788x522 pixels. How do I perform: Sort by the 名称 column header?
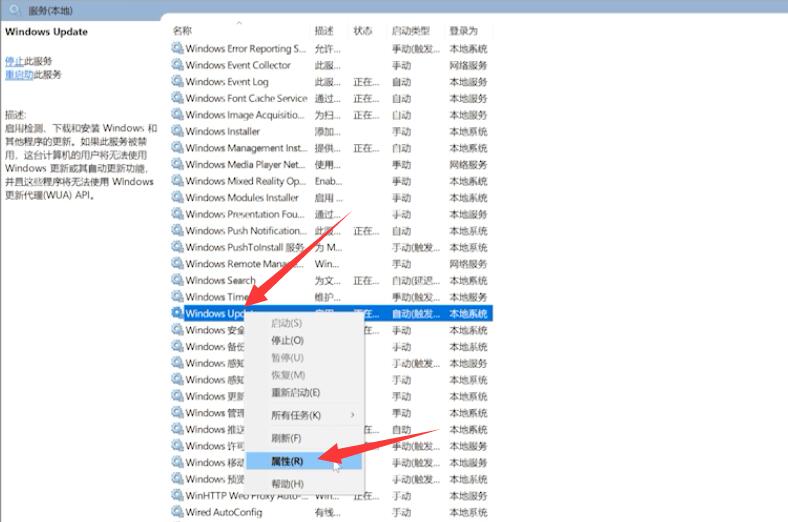[x=182, y=31]
